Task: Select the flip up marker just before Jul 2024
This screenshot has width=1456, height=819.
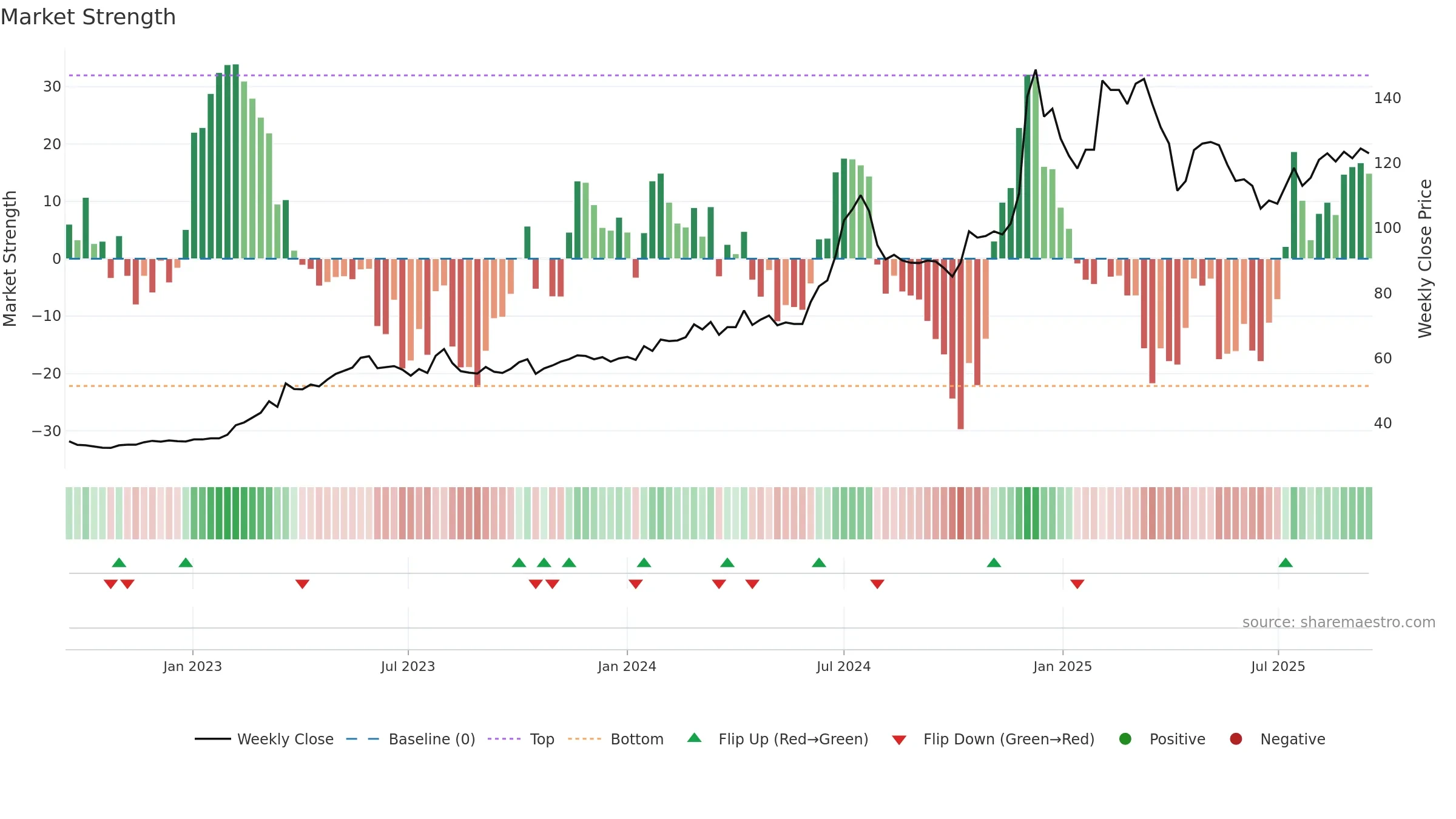Action: (819, 562)
